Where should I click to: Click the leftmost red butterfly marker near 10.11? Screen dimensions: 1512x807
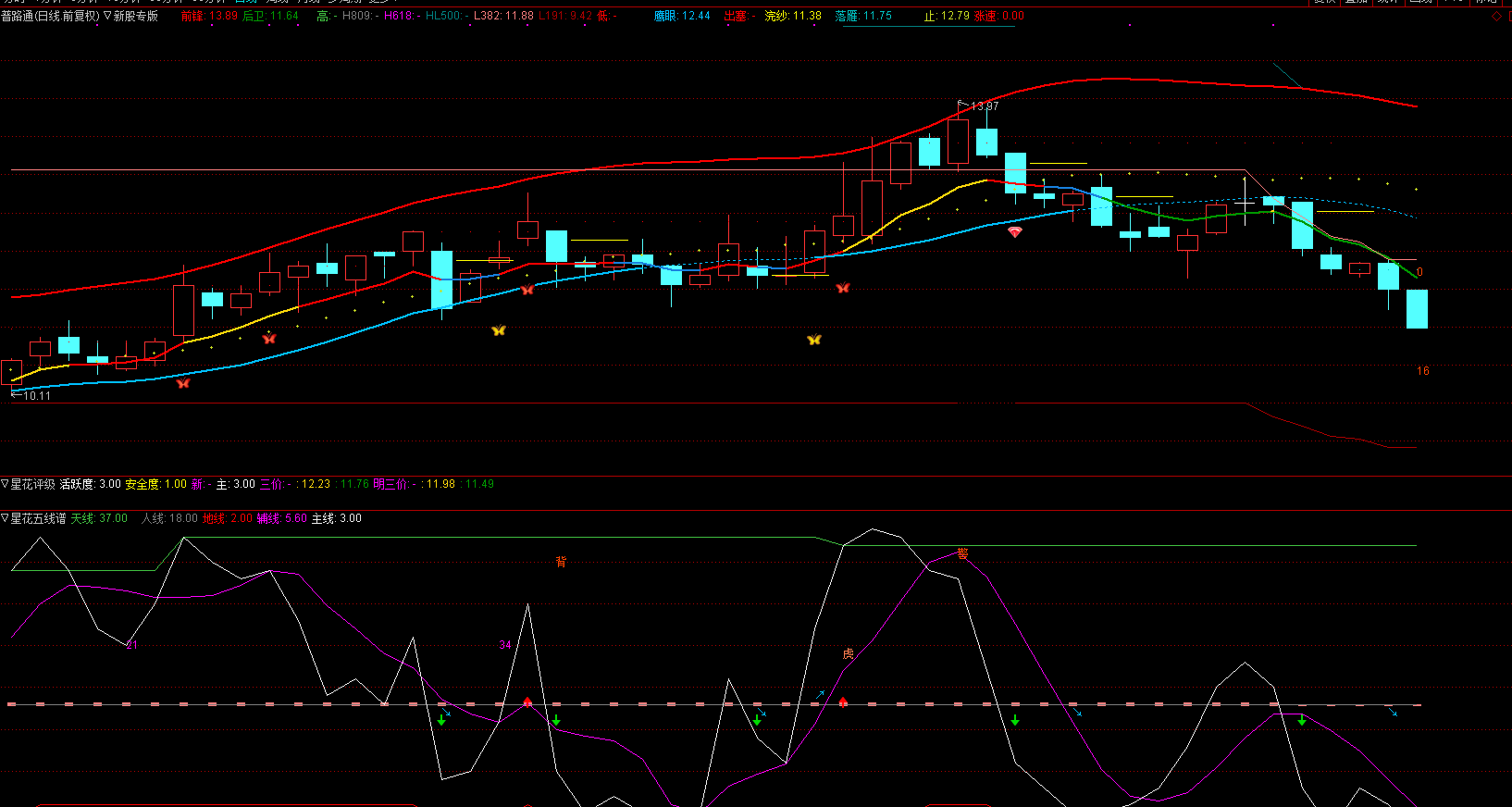pos(183,383)
